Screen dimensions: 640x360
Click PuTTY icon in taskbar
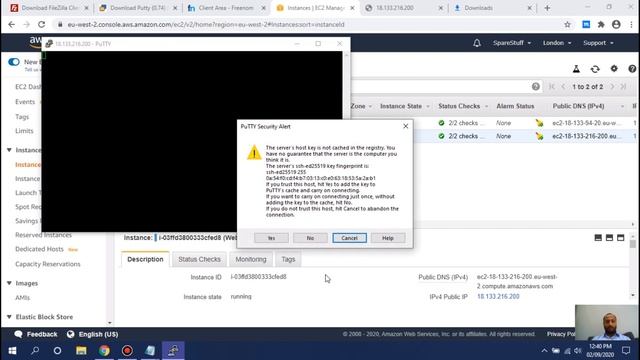173,351
